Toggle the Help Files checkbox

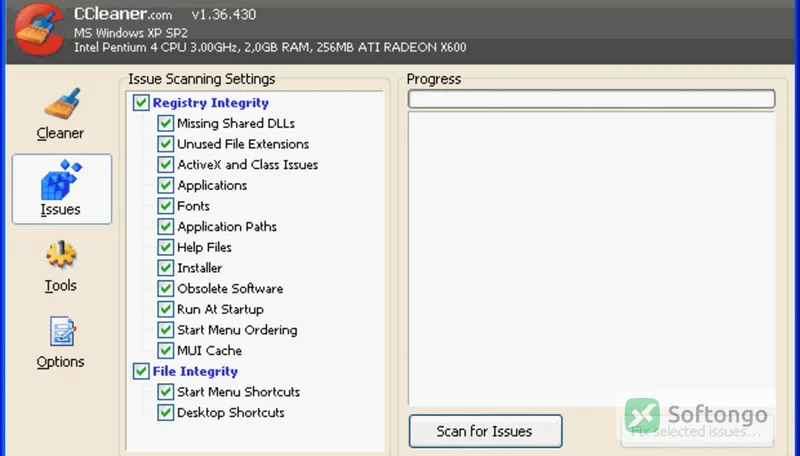pos(165,247)
